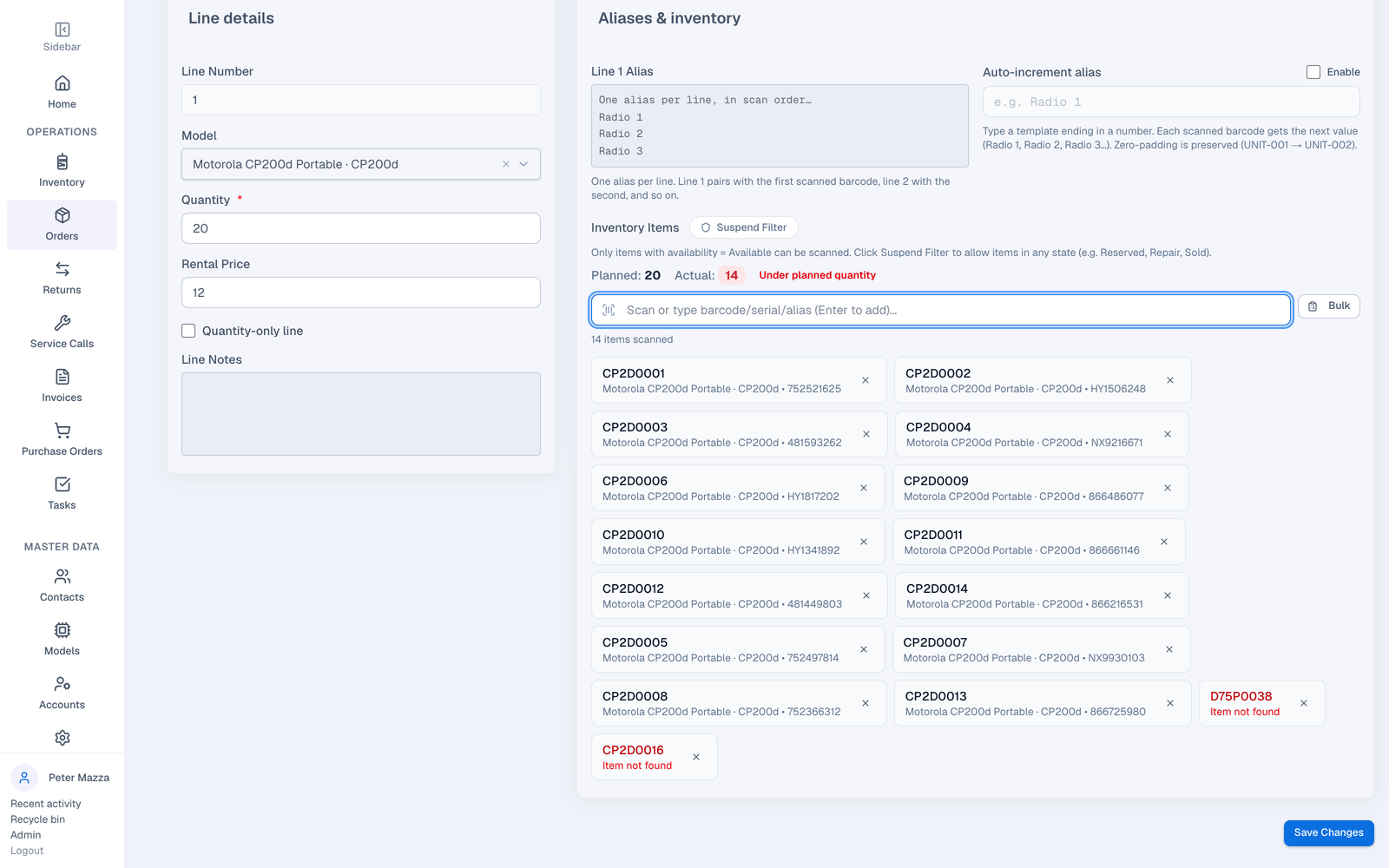Click the Rental Price field
Image resolution: width=1389 pixels, height=868 pixels.
click(361, 293)
